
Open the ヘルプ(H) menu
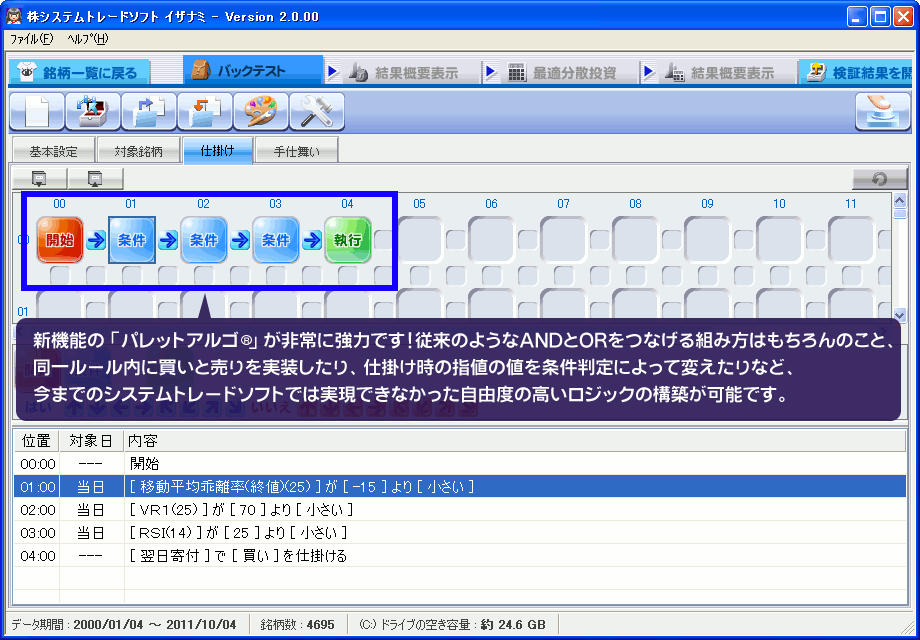pyautogui.click(x=87, y=39)
